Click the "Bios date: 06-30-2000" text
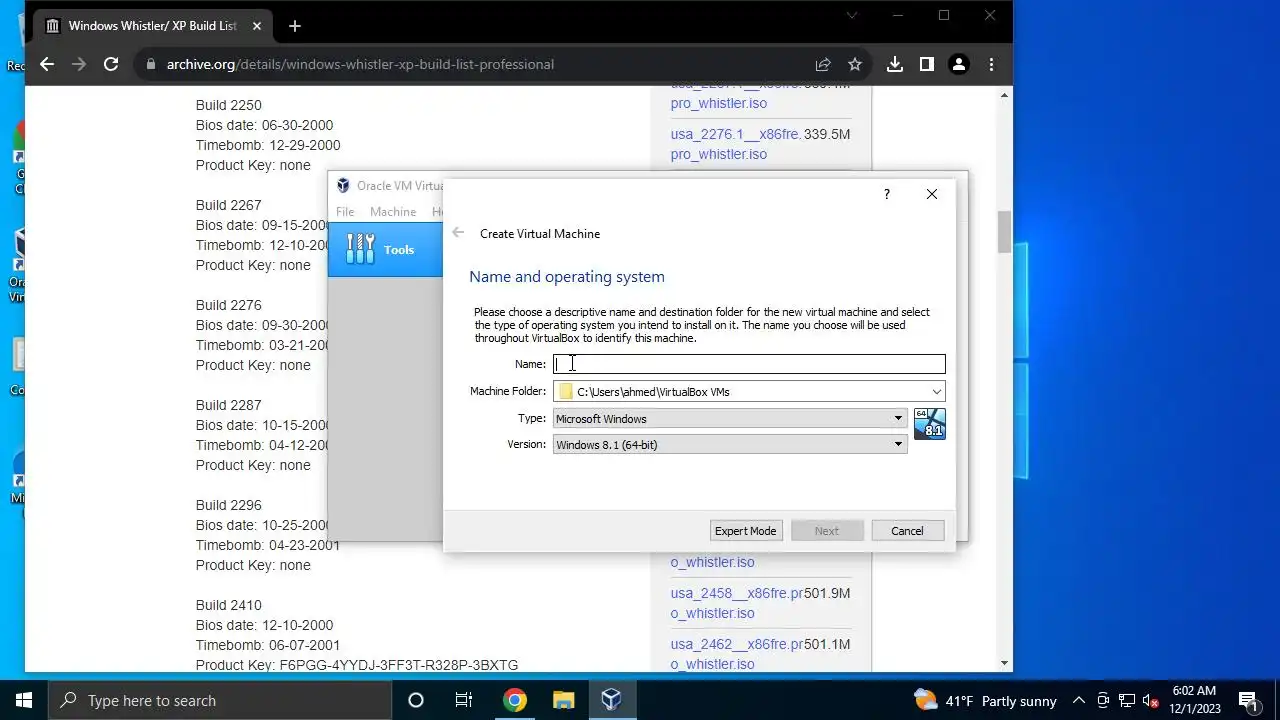 pyautogui.click(x=265, y=125)
